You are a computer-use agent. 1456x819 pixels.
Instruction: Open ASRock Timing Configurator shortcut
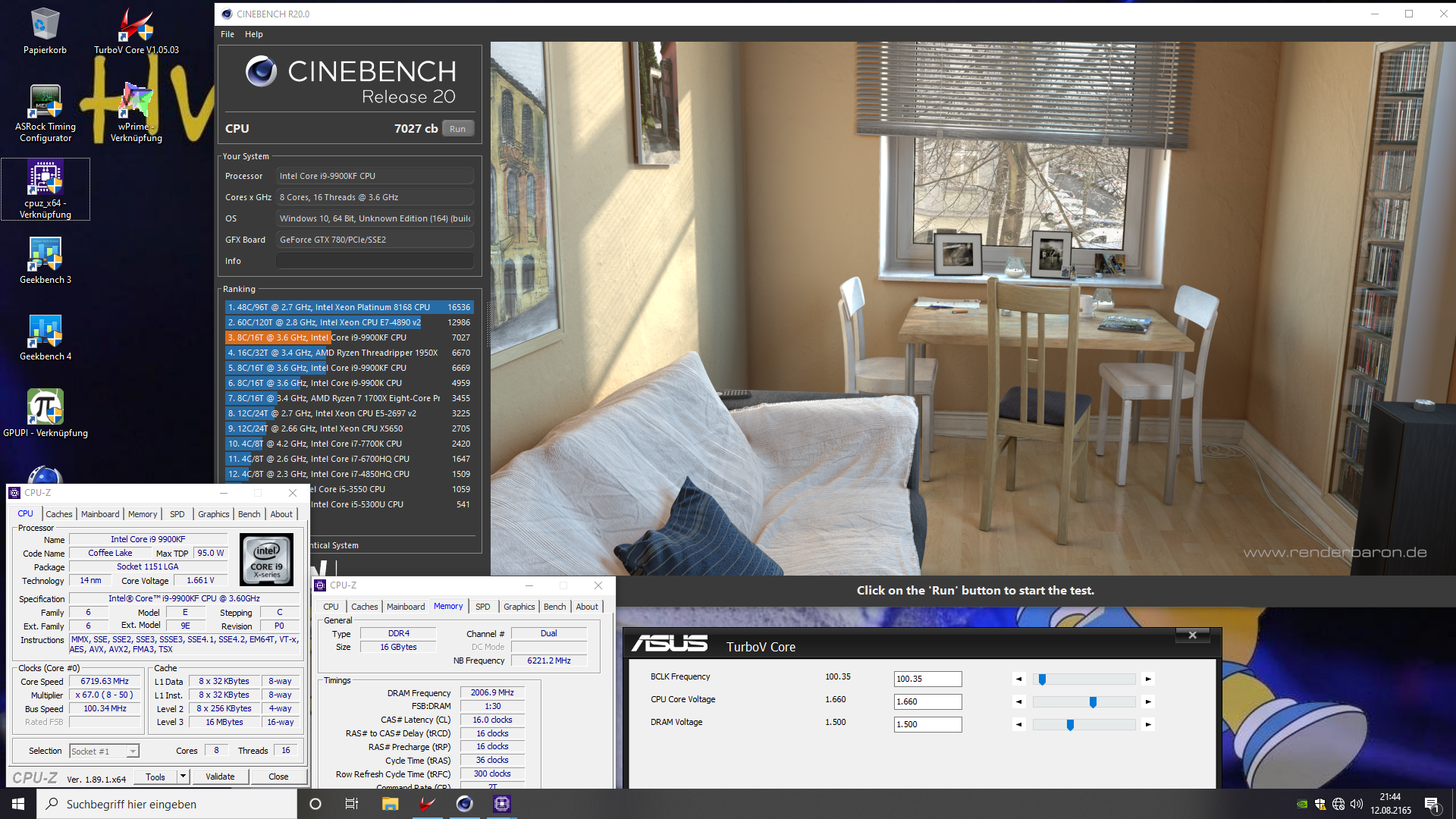45,112
